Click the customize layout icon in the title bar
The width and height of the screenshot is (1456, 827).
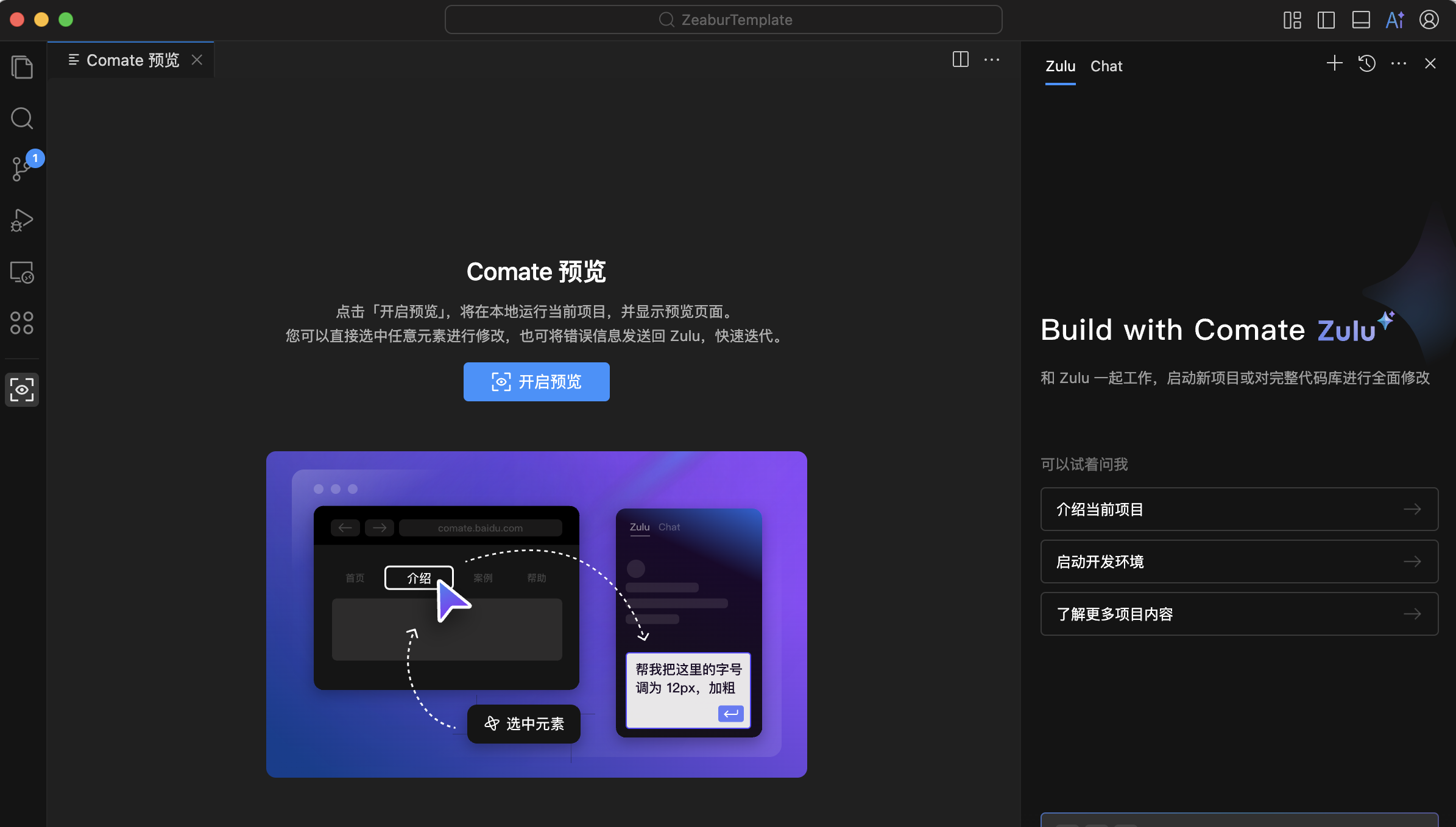click(x=1292, y=20)
